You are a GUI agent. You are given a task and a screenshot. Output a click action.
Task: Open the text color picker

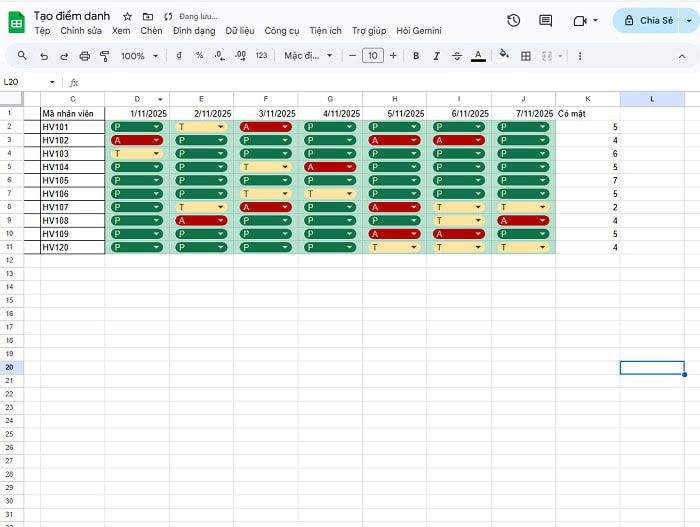point(478,56)
